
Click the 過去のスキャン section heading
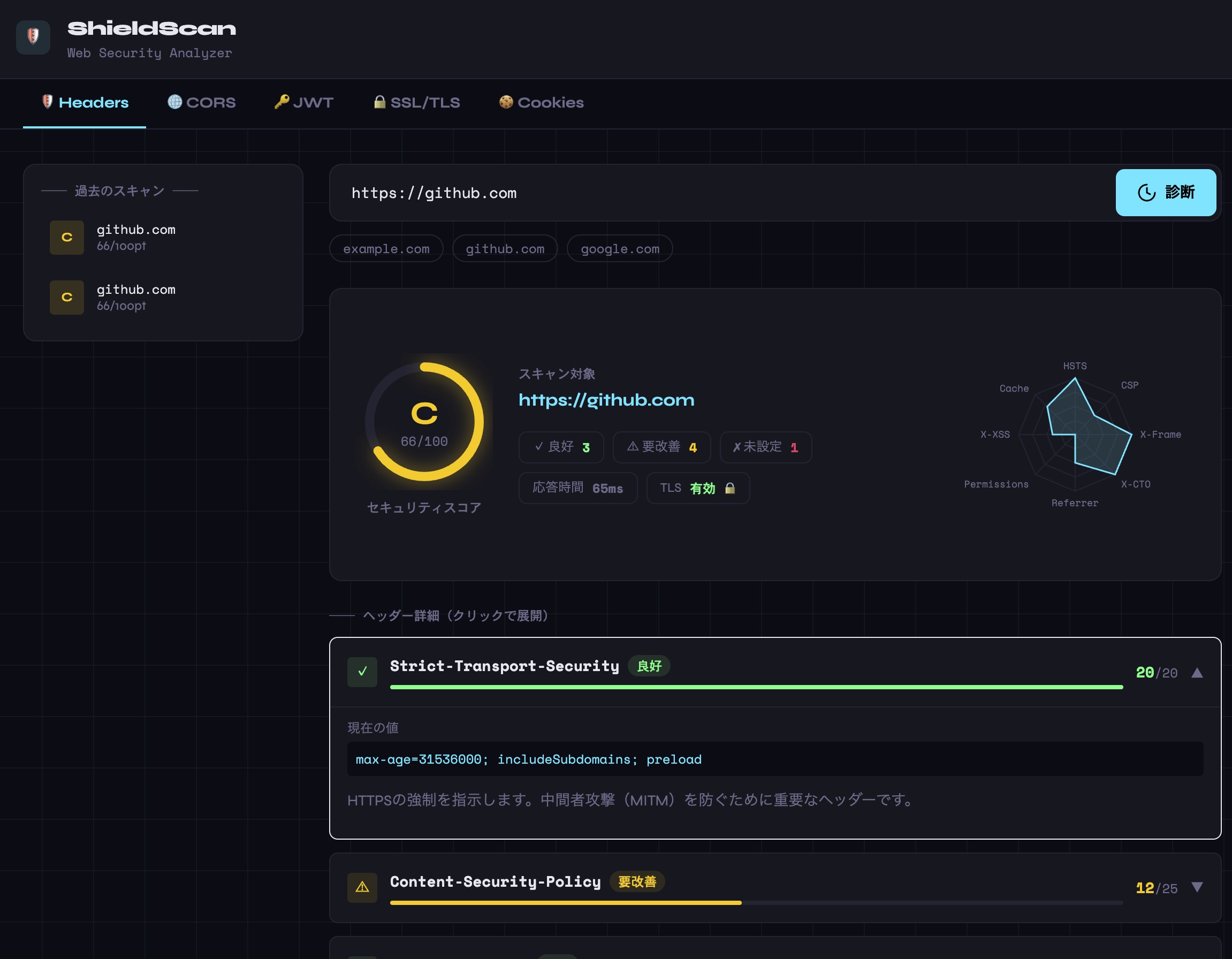119,191
